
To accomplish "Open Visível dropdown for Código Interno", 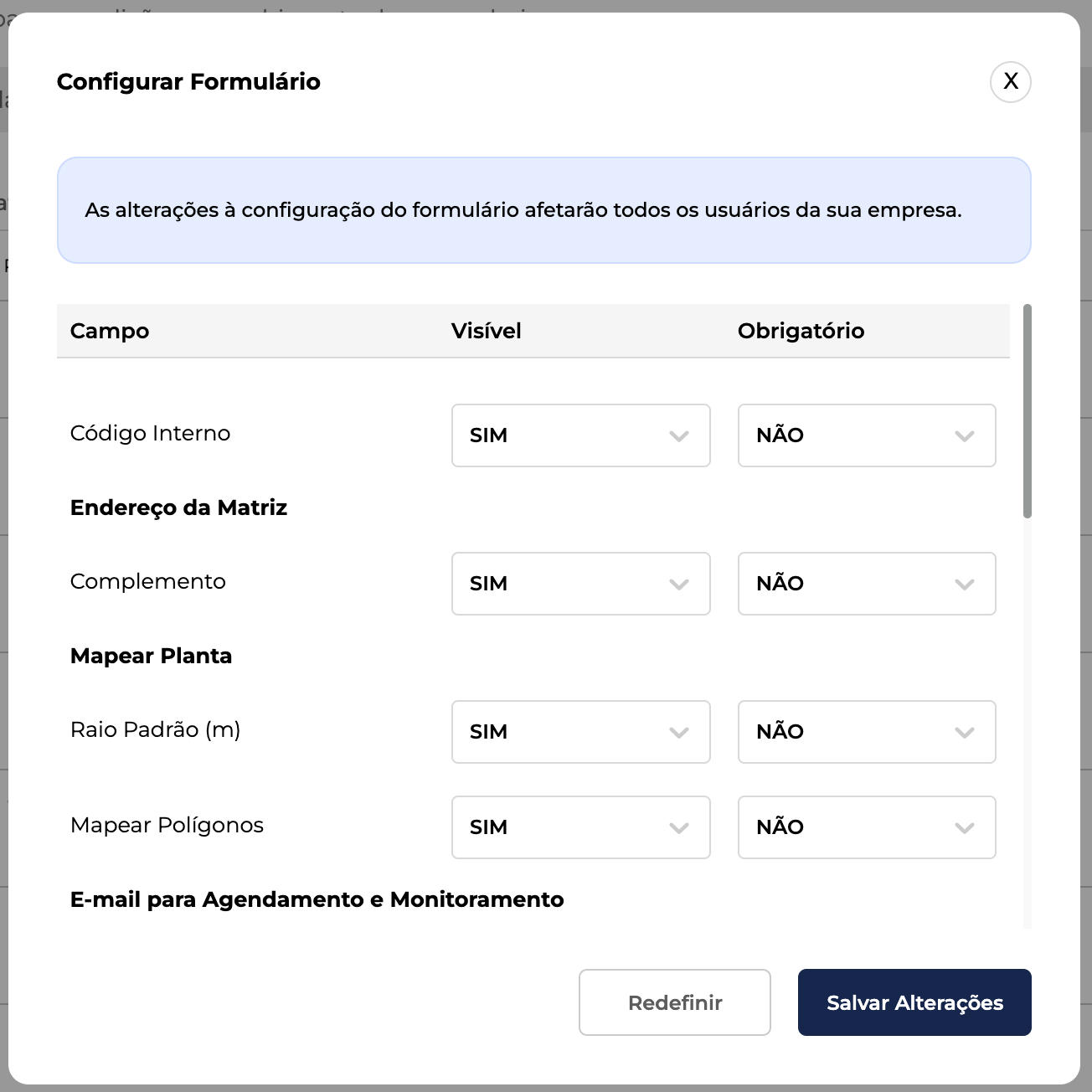I will pyautogui.click(x=579, y=435).
